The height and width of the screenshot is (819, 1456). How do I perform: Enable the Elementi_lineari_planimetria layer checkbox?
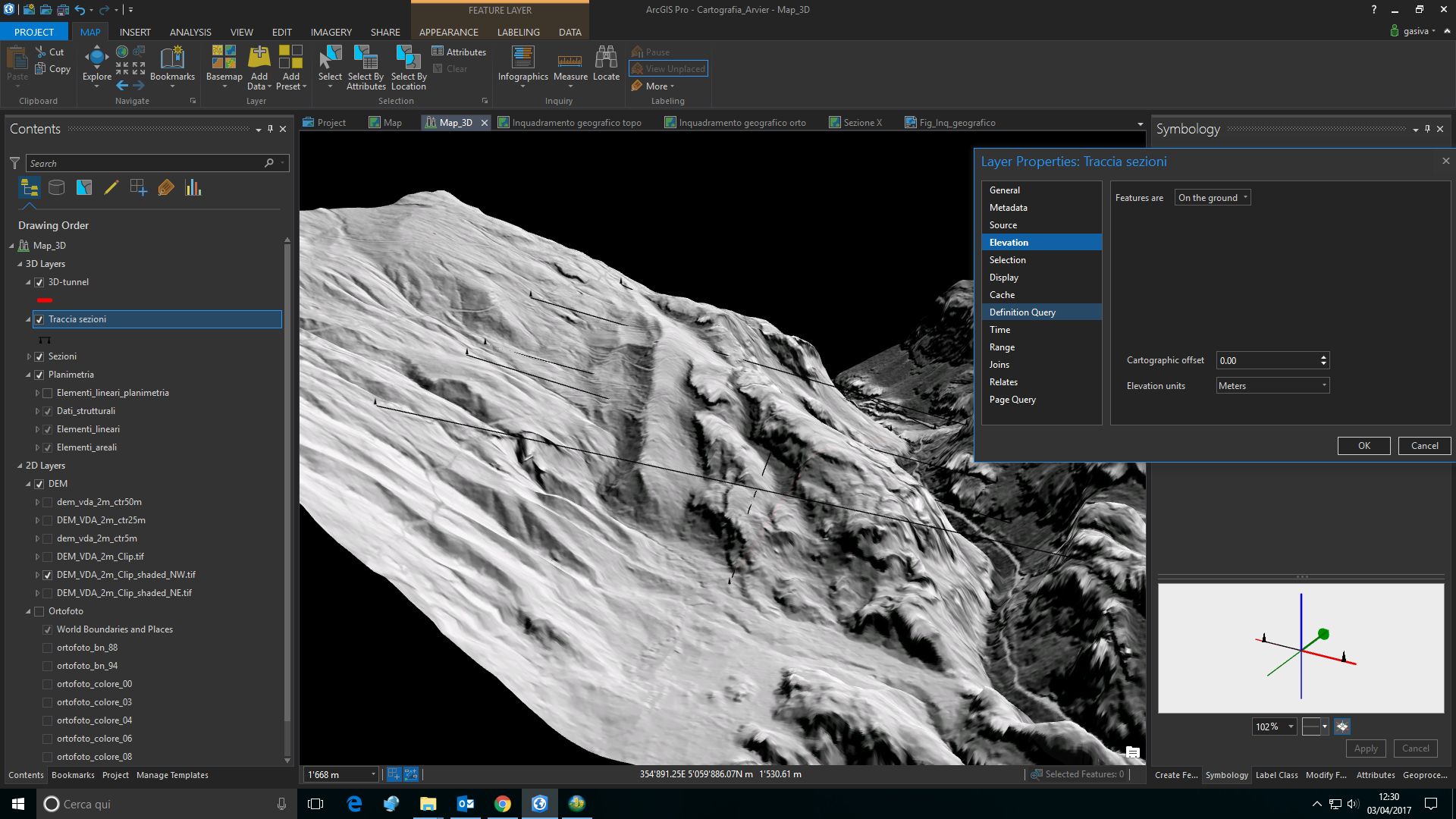(47, 393)
